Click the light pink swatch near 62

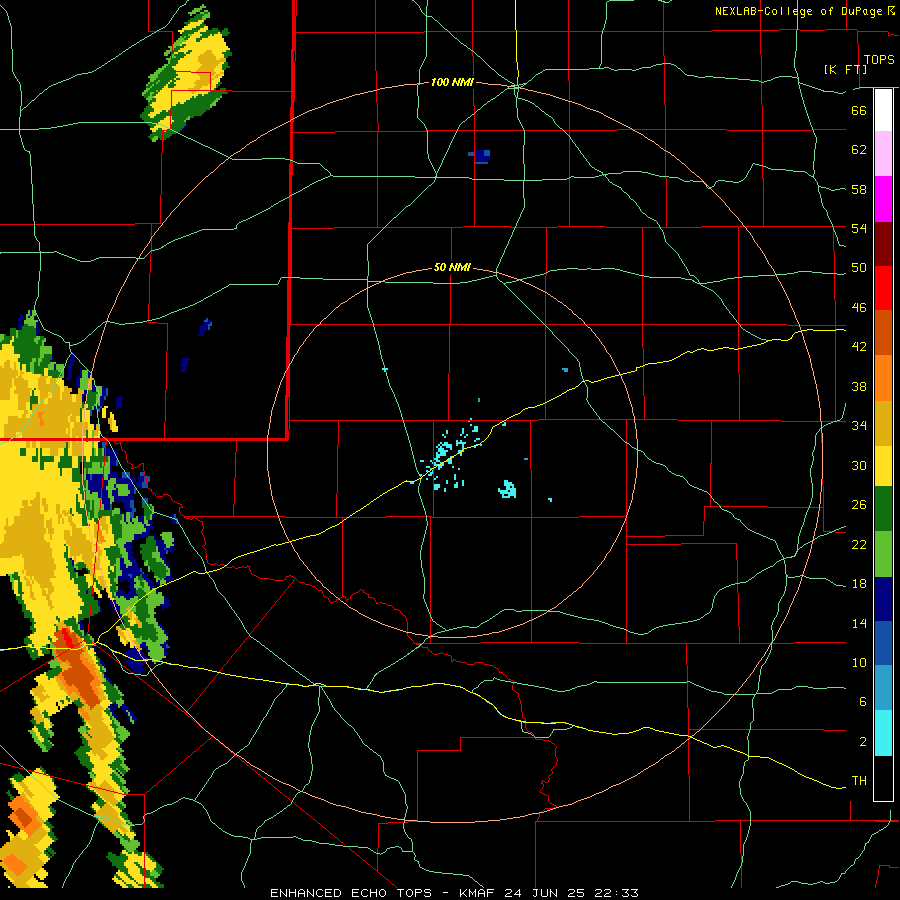coord(883,154)
